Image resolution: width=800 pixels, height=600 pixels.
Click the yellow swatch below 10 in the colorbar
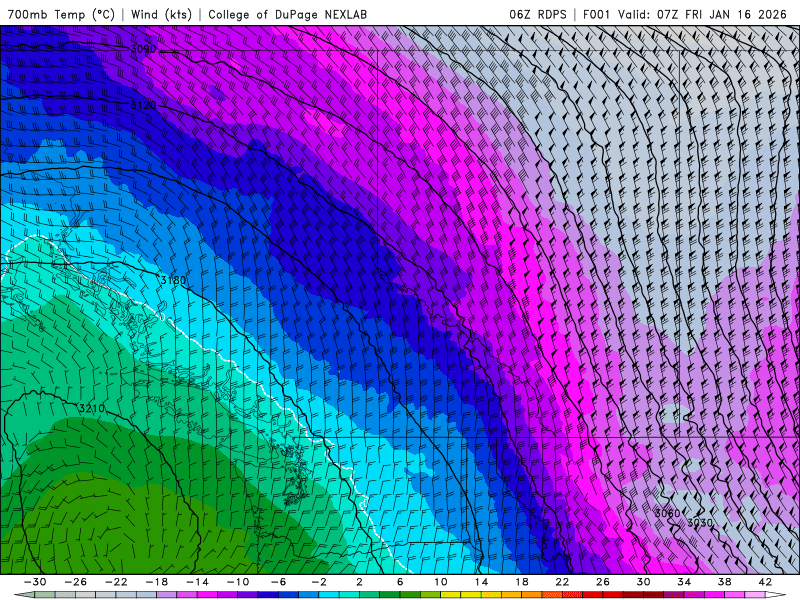point(451,595)
